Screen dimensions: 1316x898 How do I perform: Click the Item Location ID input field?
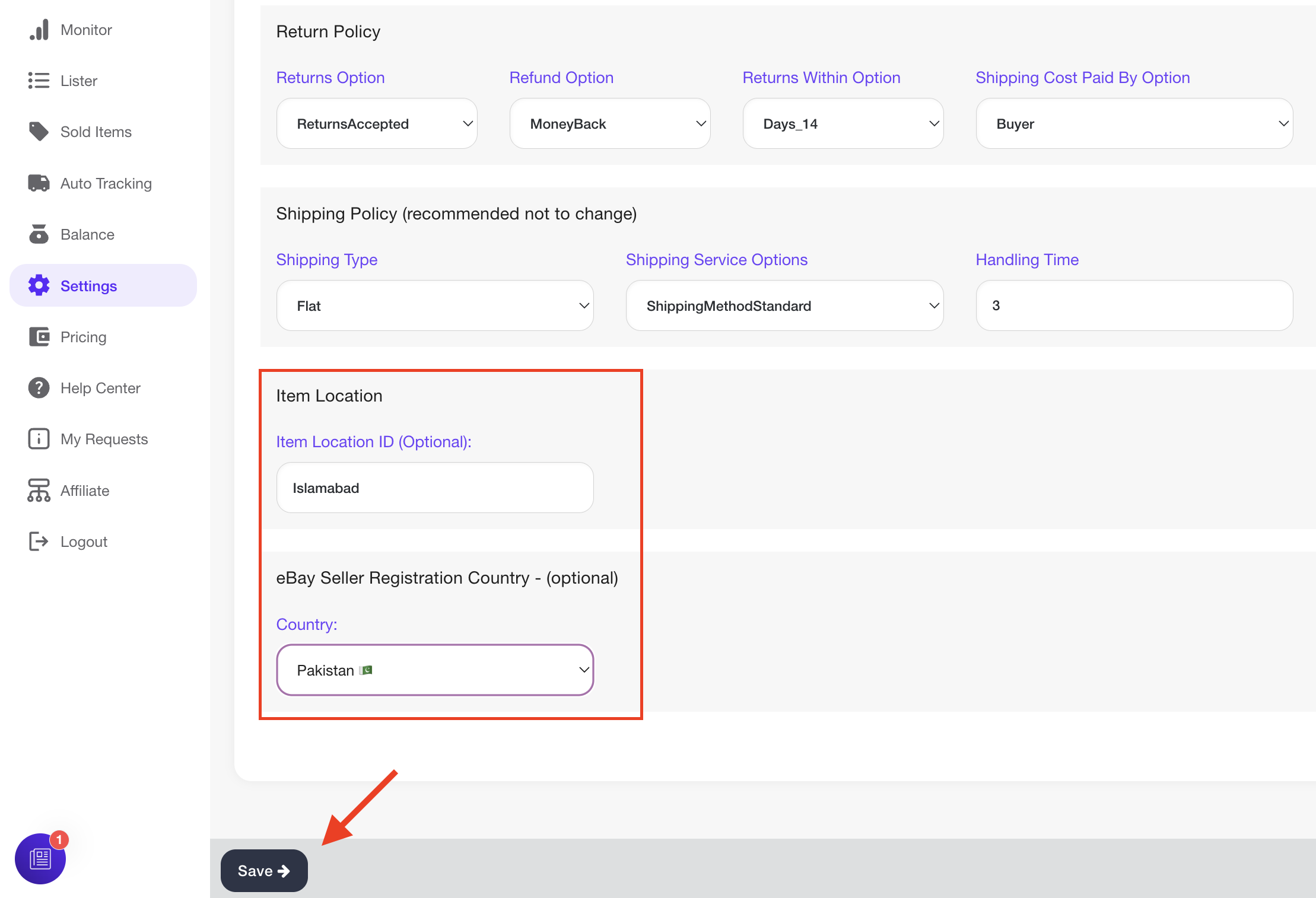click(x=435, y=488)
